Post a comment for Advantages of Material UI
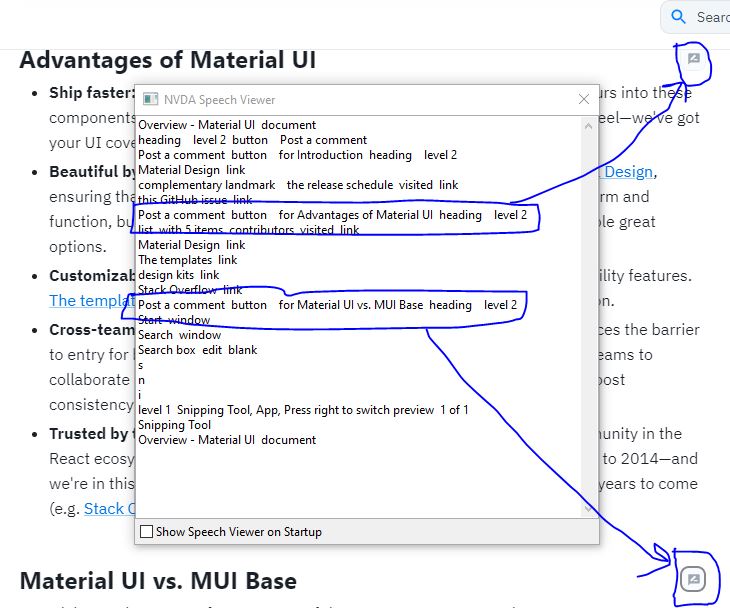This screenshot has width=730, height=608. [694, 59]
